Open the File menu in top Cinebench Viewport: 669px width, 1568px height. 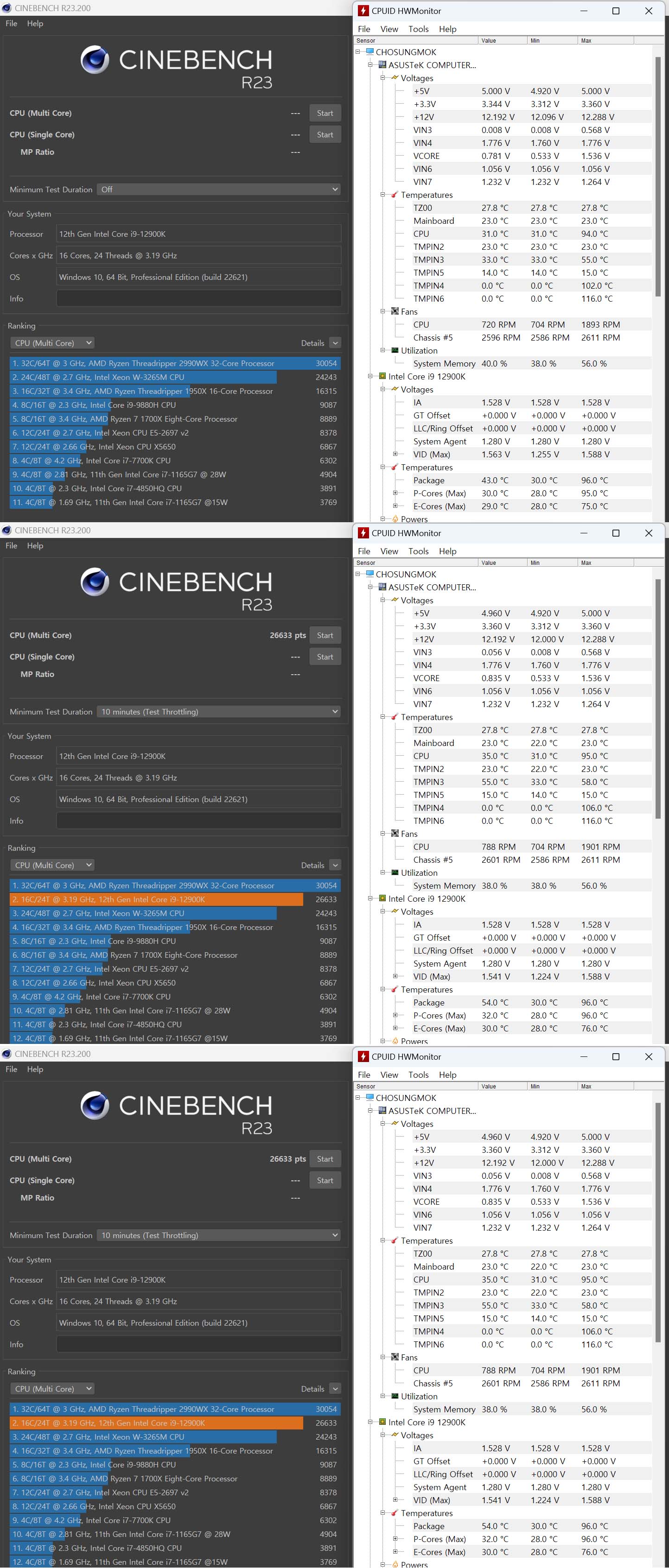12,23
